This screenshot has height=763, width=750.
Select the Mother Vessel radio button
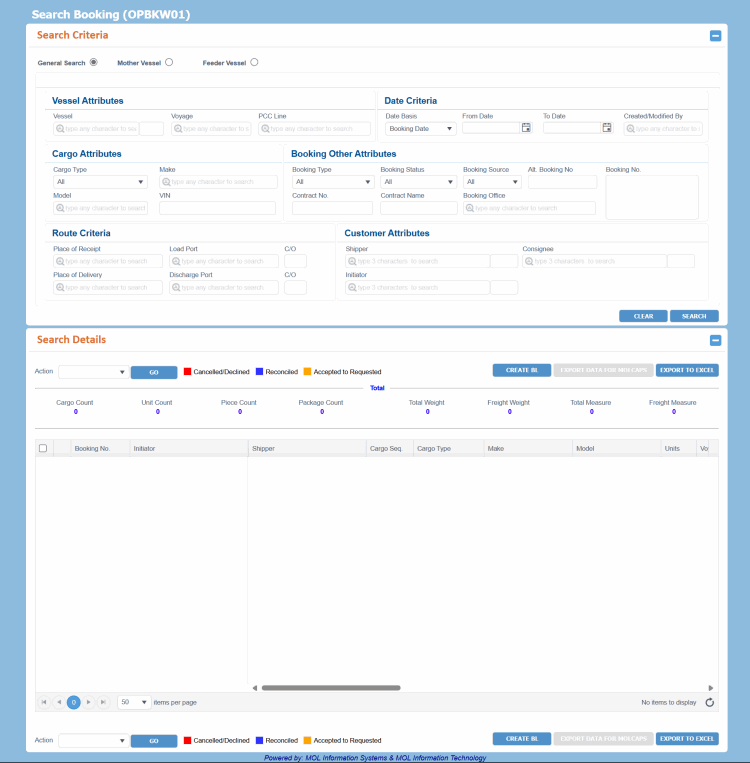(x=169, y=62)
